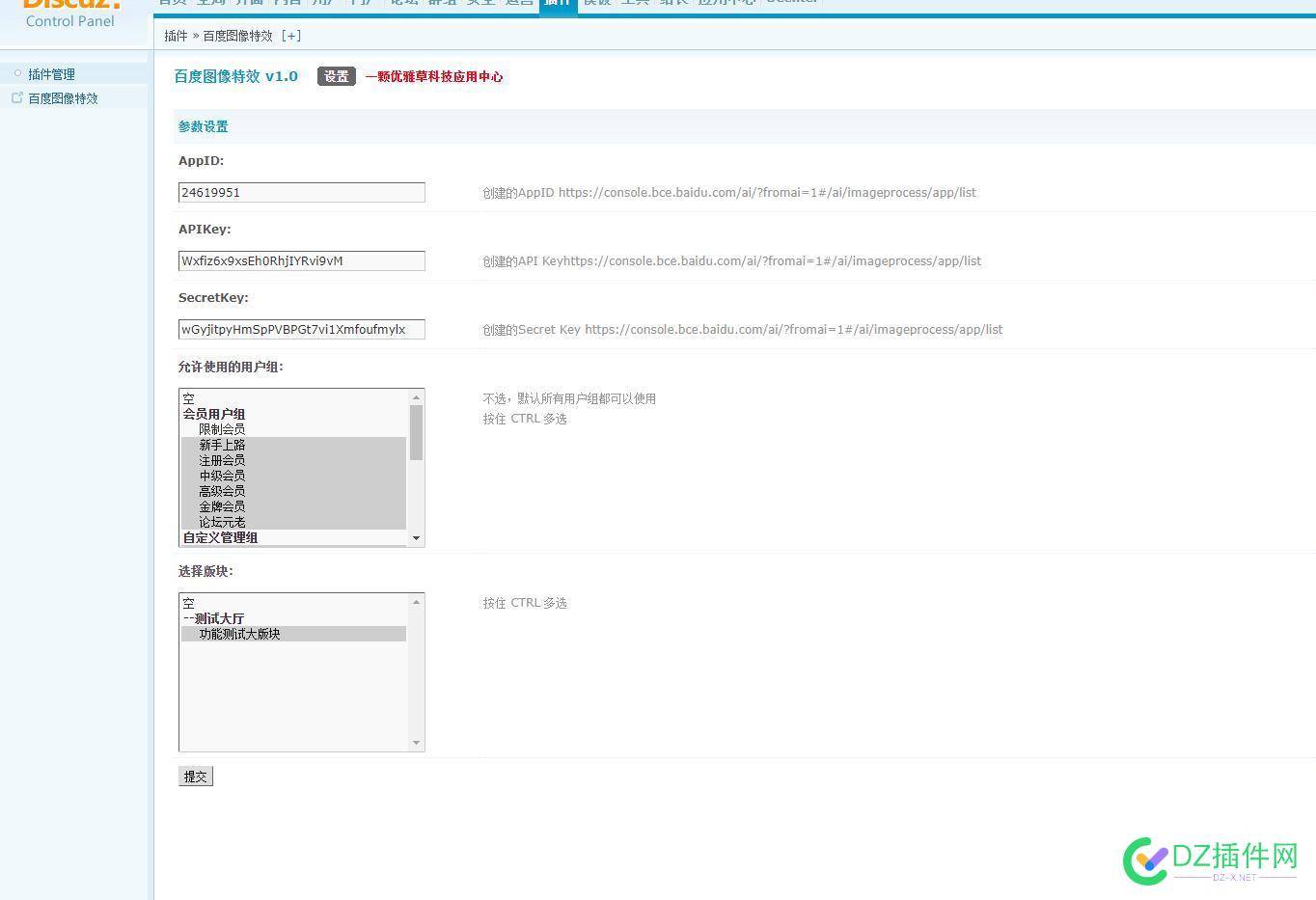The height and width of the screenshot is (900, 1316).
Task: Click the 提交 submit button
Action: click(x=196, y=777)
